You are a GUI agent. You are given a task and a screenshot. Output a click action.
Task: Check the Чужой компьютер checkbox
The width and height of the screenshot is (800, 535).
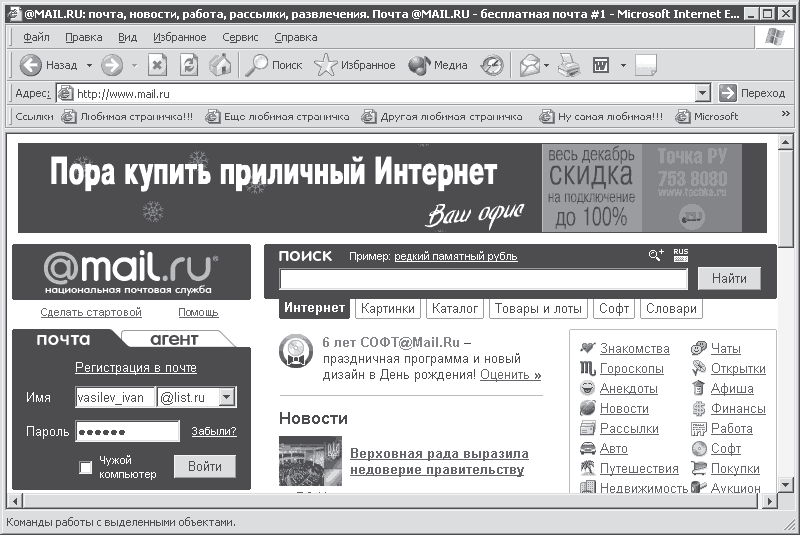(86, 467)
